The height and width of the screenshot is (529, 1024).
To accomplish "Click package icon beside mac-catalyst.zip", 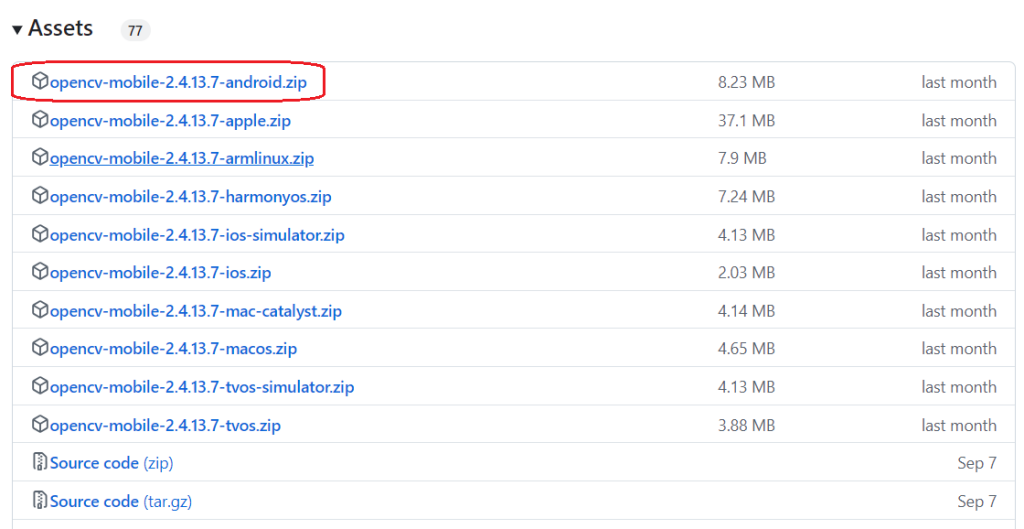I will click(x=40, y=310).
